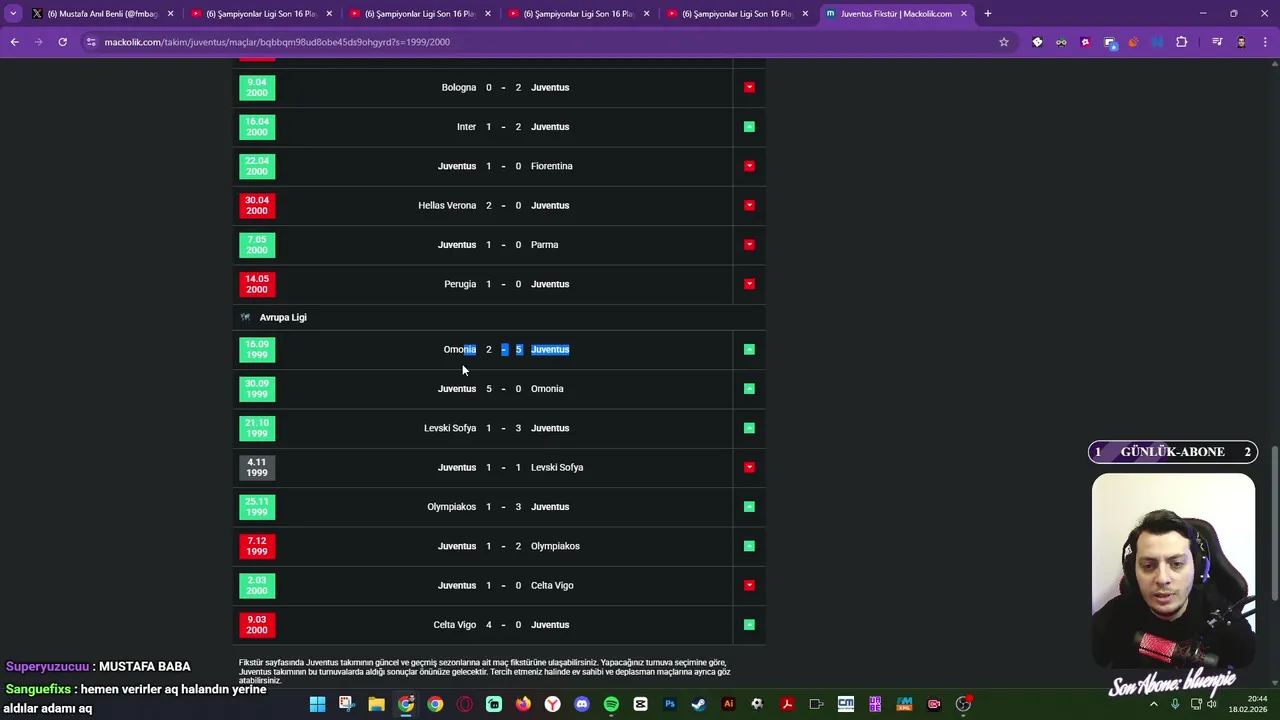Open Opera from the taskbar
The image size is (1280, 720).
(x=464, y=704)
